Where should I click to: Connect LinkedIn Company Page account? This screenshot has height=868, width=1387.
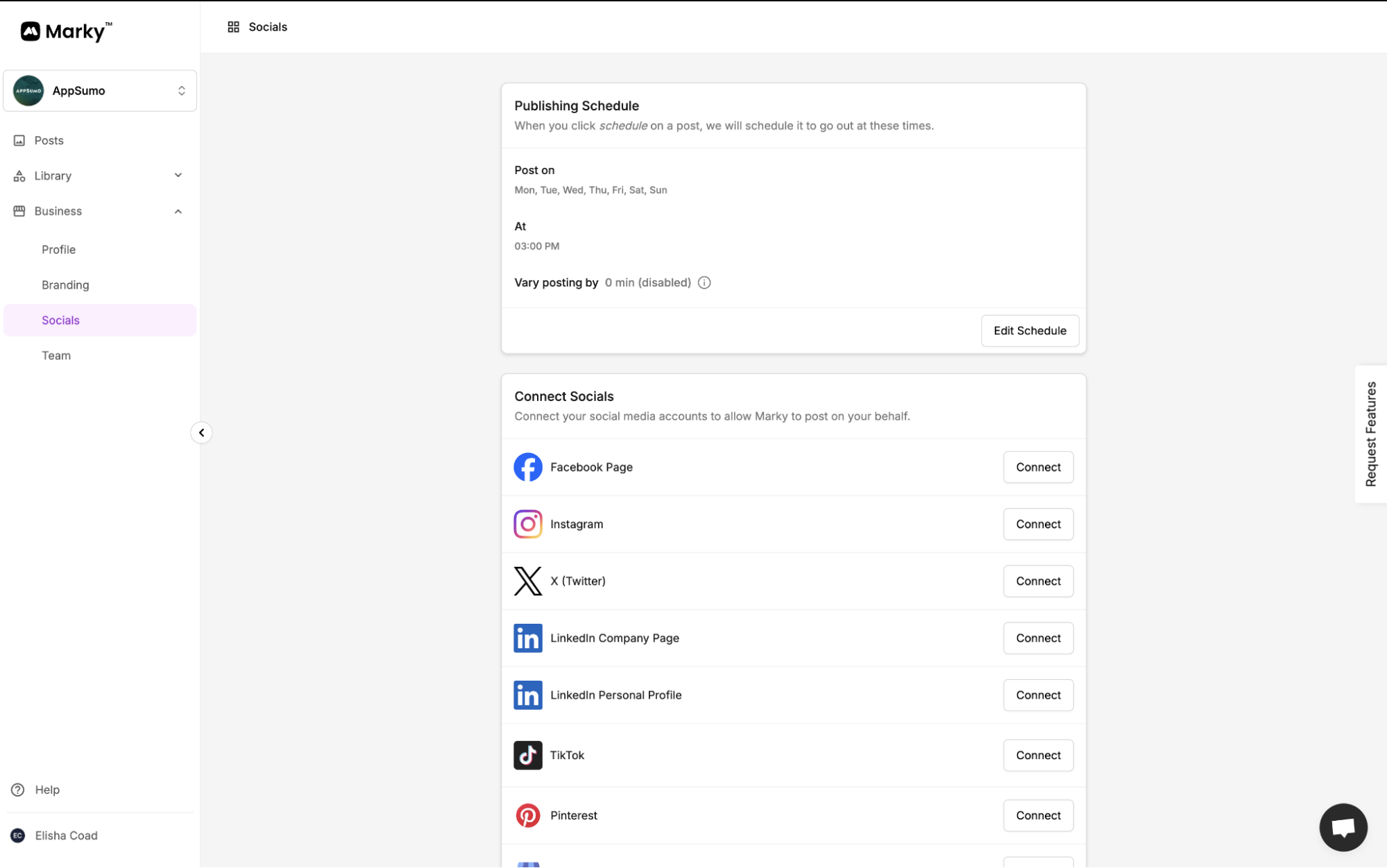1038,638
